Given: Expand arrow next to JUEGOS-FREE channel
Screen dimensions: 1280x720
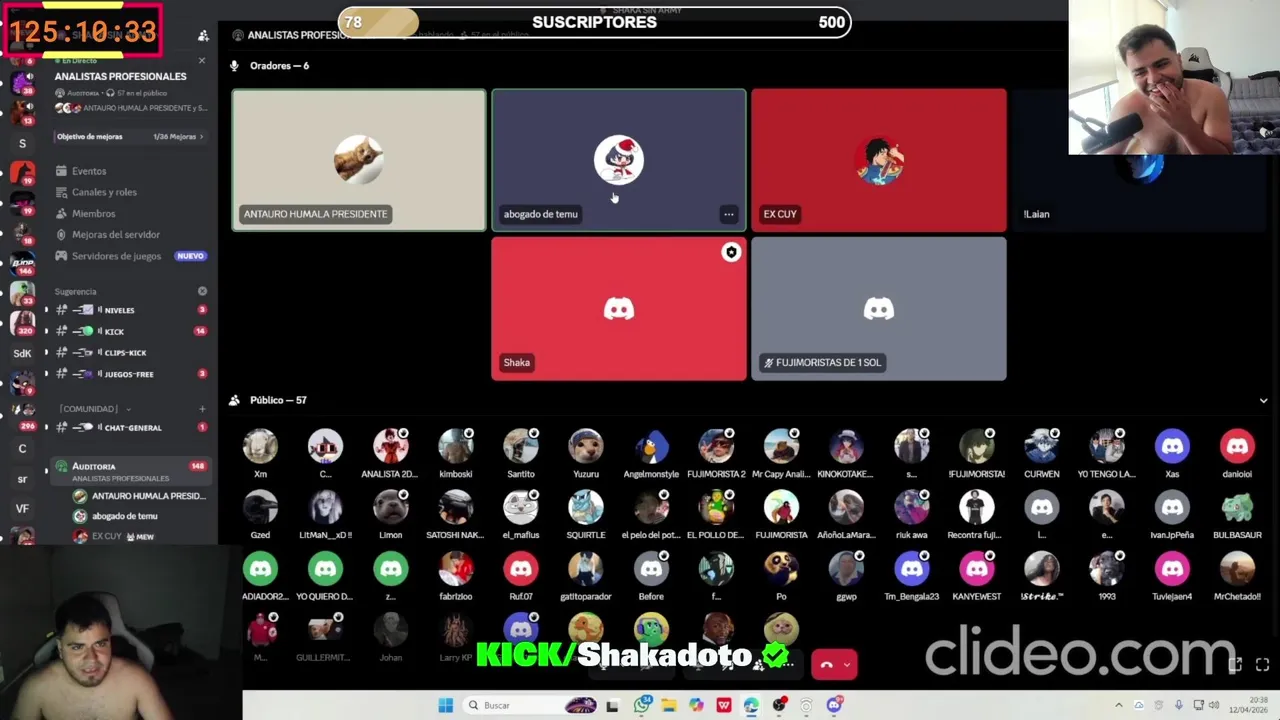Looking at the screenshot, I should [x=46, y=374].
